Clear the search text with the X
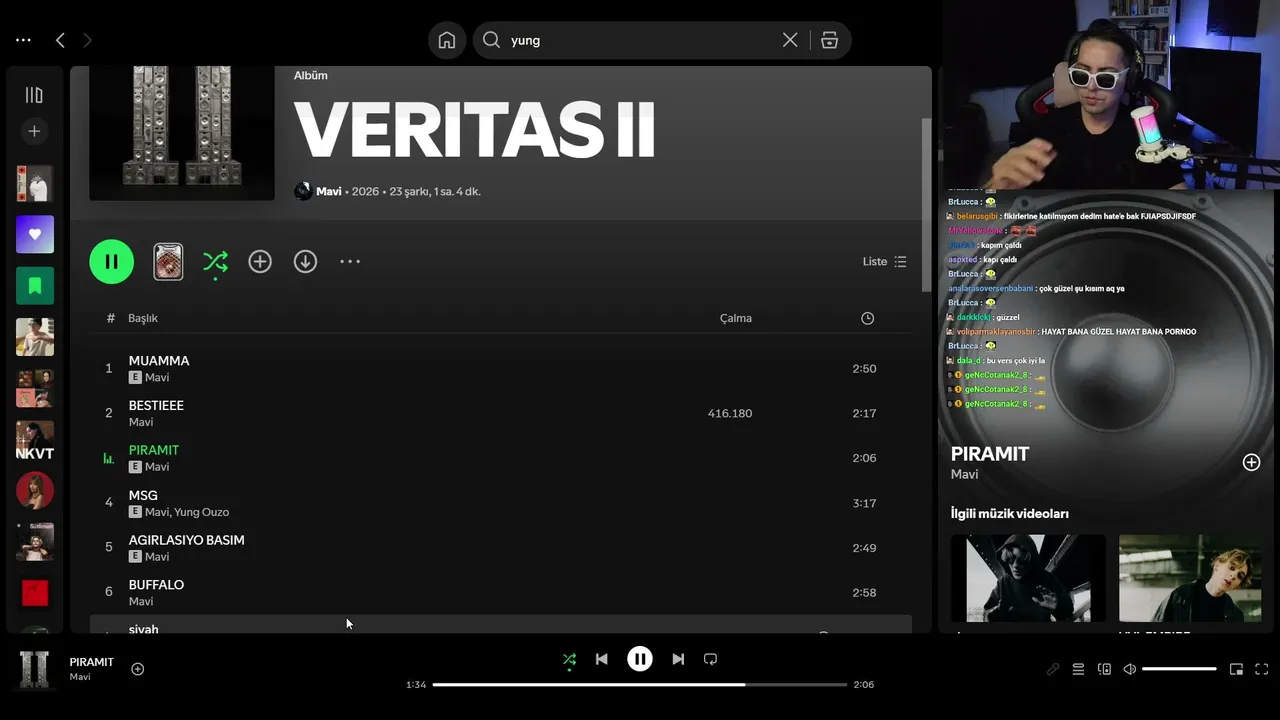Screen dimensions: 1280x720 [790, 40]
